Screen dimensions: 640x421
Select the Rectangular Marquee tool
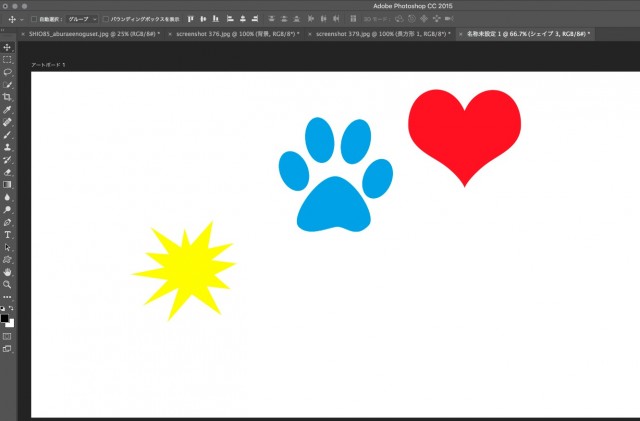[x=7, y=60]
